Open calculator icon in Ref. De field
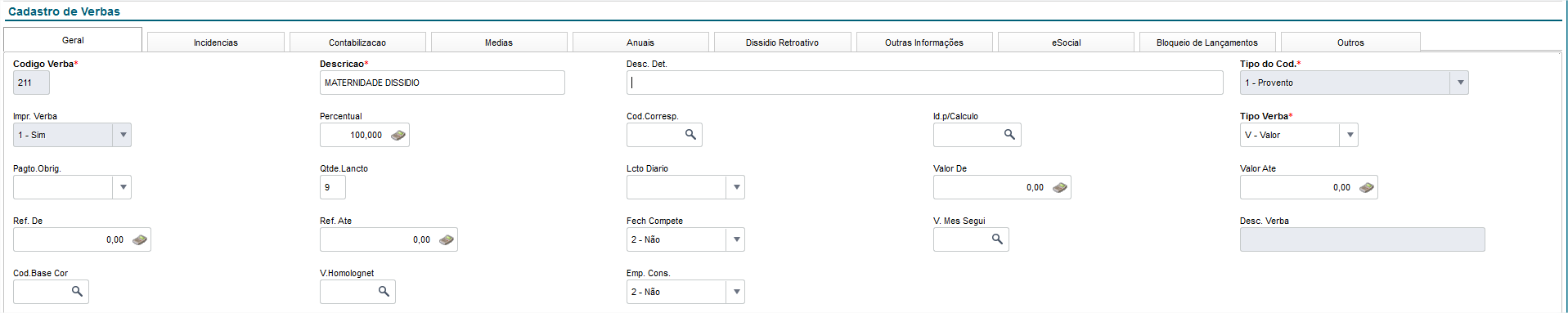The width and height of the screenshot is (1568, 313). [140, 239]
